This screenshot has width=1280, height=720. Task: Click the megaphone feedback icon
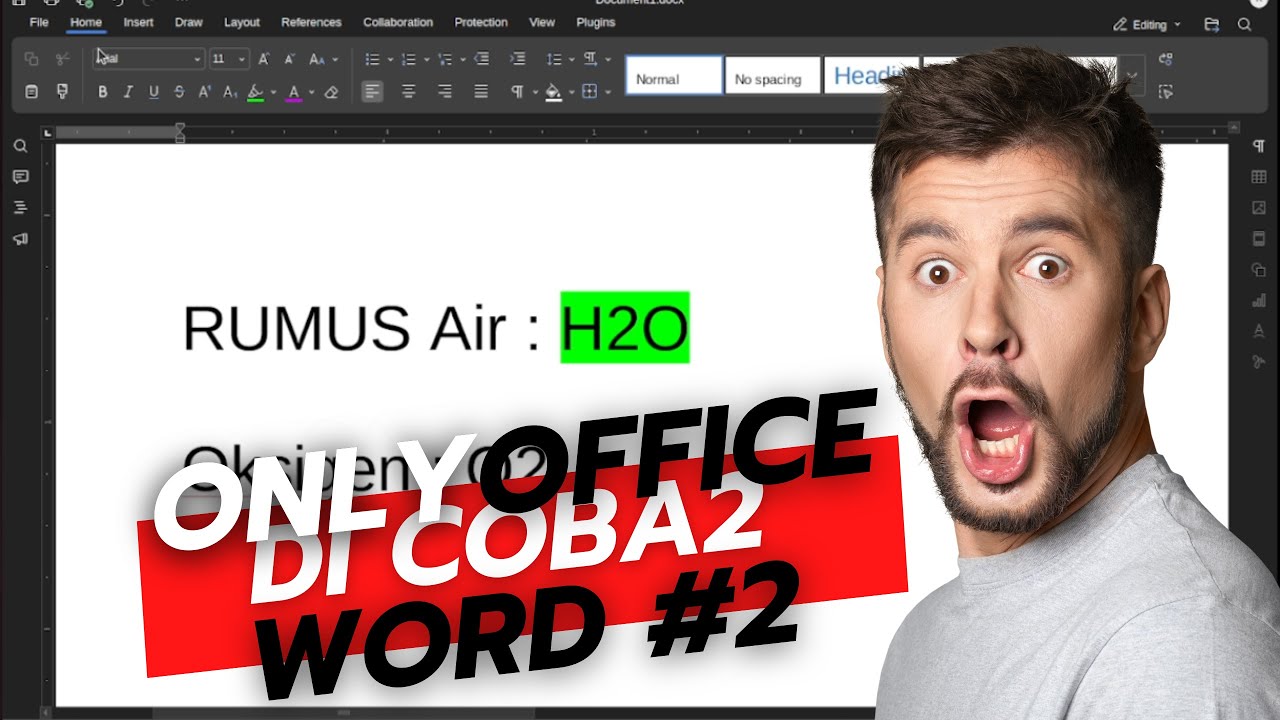point(20,238)
